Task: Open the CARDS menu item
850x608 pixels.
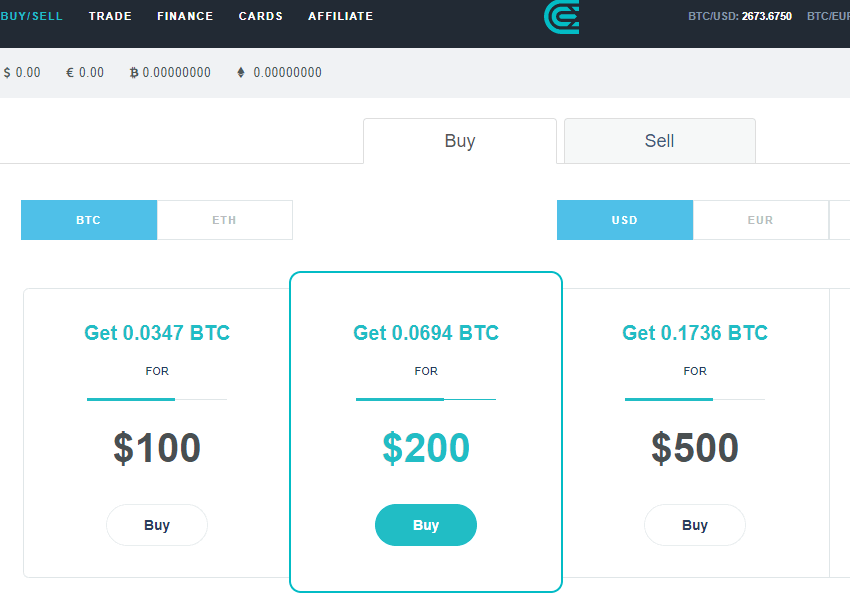Action: point(261,16)
